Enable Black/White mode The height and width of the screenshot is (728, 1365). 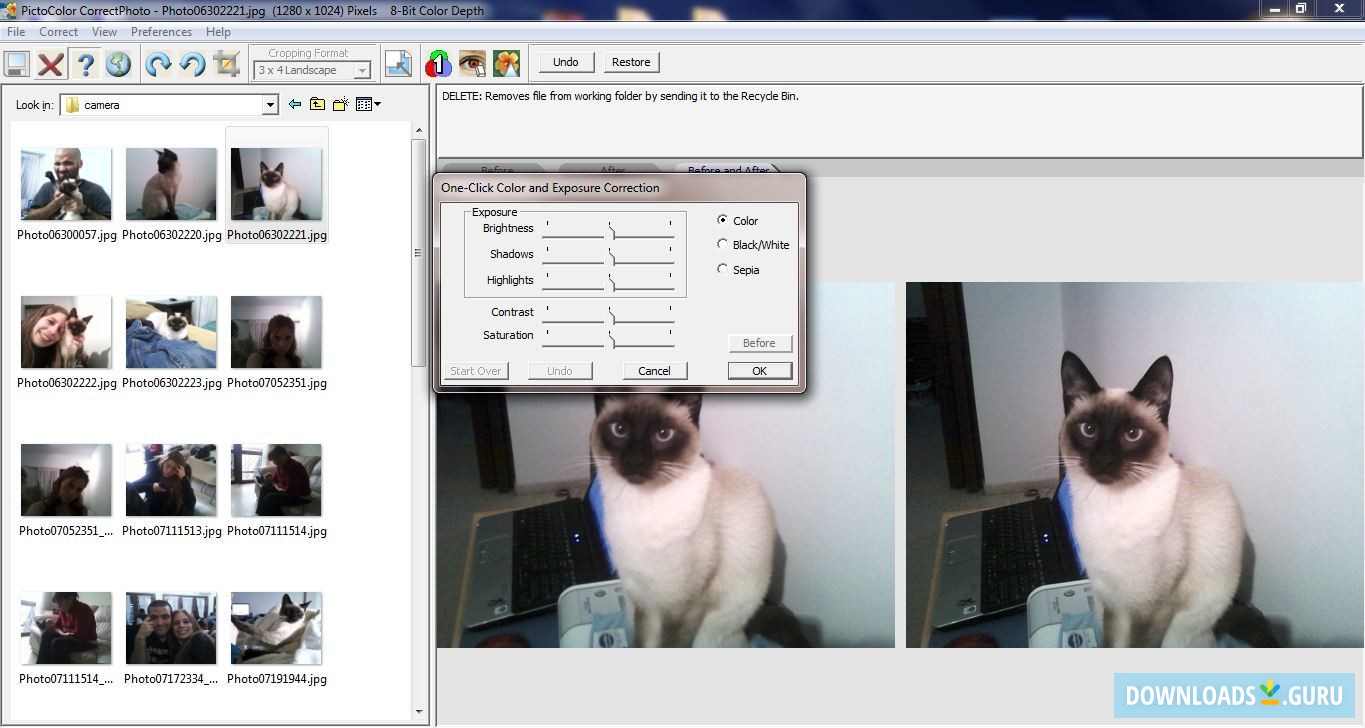[x=723, y=244]
